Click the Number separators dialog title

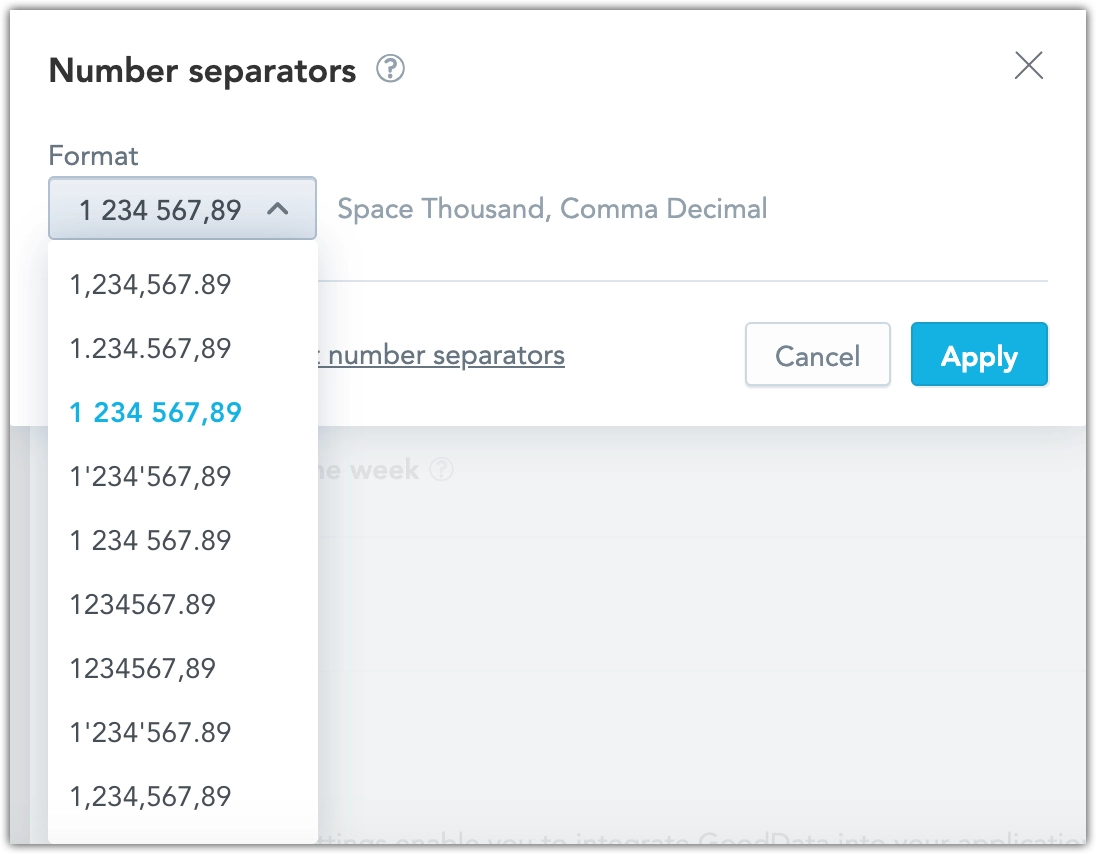point(203,69)
